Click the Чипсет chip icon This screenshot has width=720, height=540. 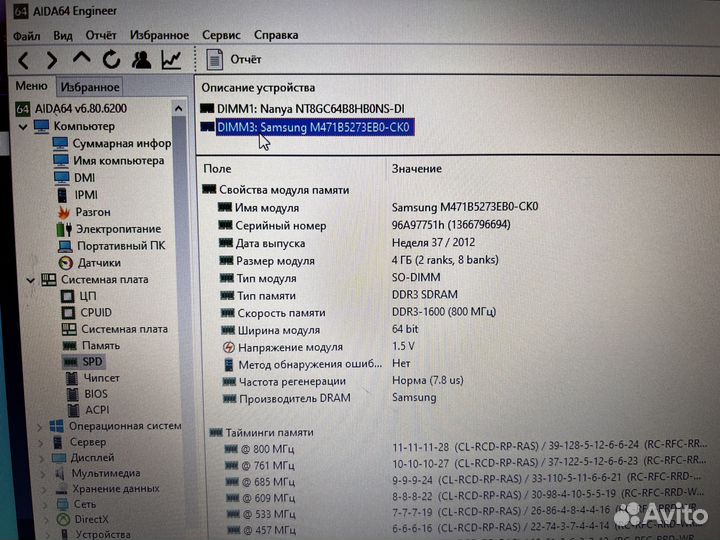coord(72,378)
